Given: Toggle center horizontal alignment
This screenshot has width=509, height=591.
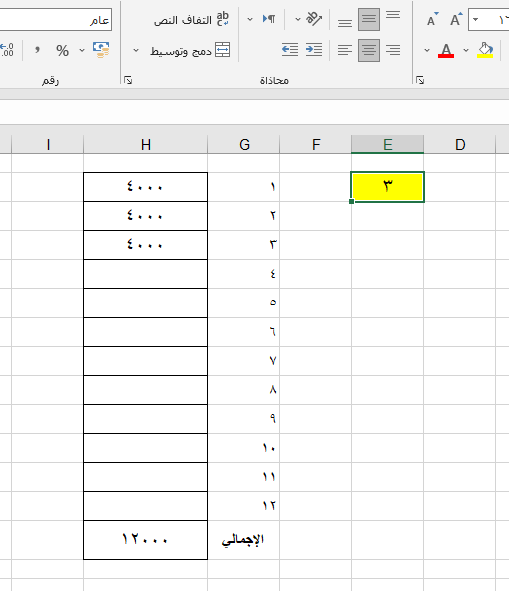Looking at the screenshot, I should pos(369,50).
